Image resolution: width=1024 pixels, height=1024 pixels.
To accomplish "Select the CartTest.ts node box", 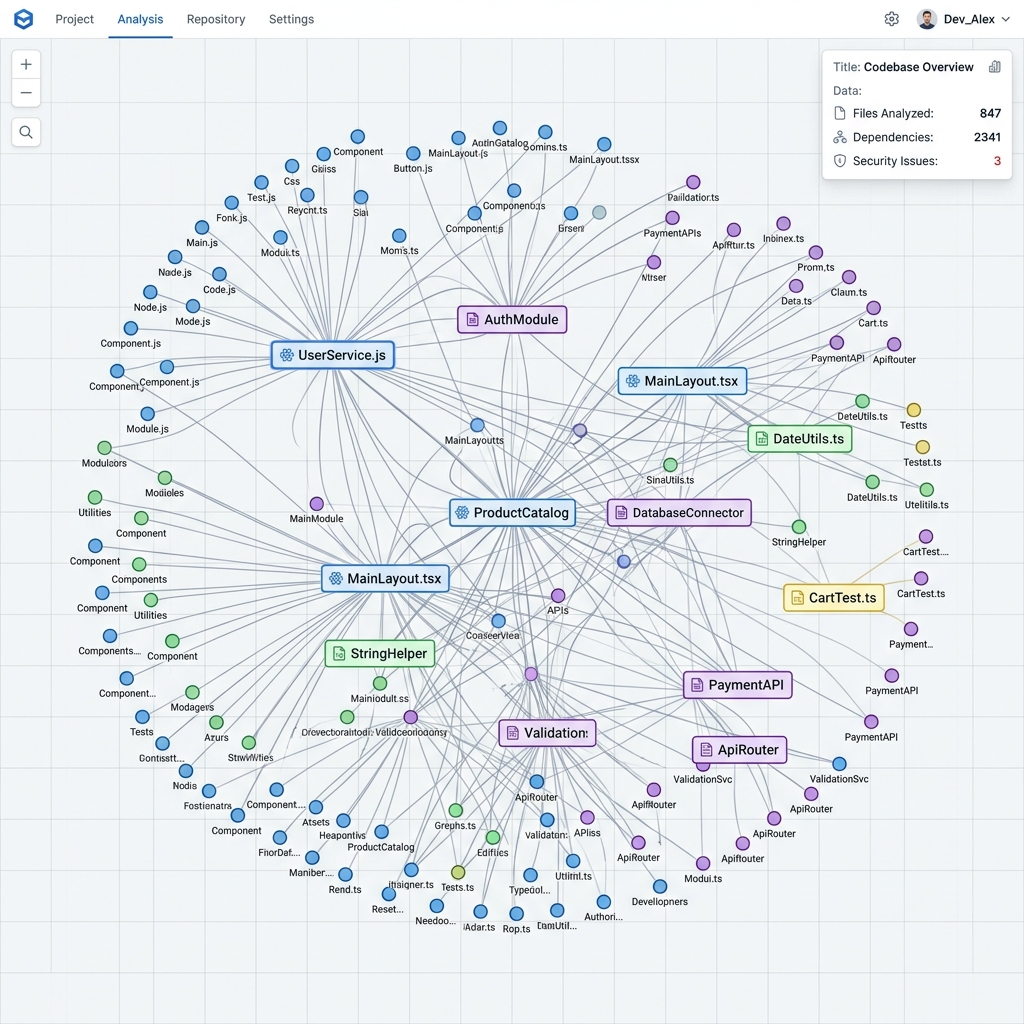I will pos(834,598).
